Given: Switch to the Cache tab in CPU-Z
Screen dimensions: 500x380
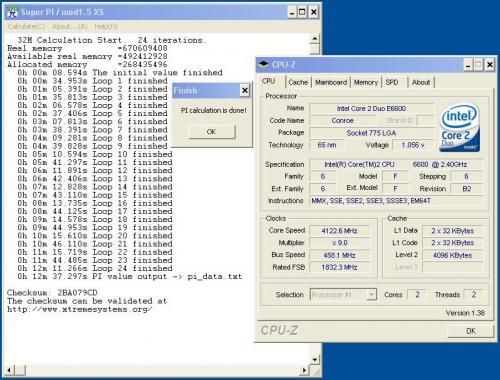Looking at the screenshot, I should pyautogui.click(x=298, y=82).
